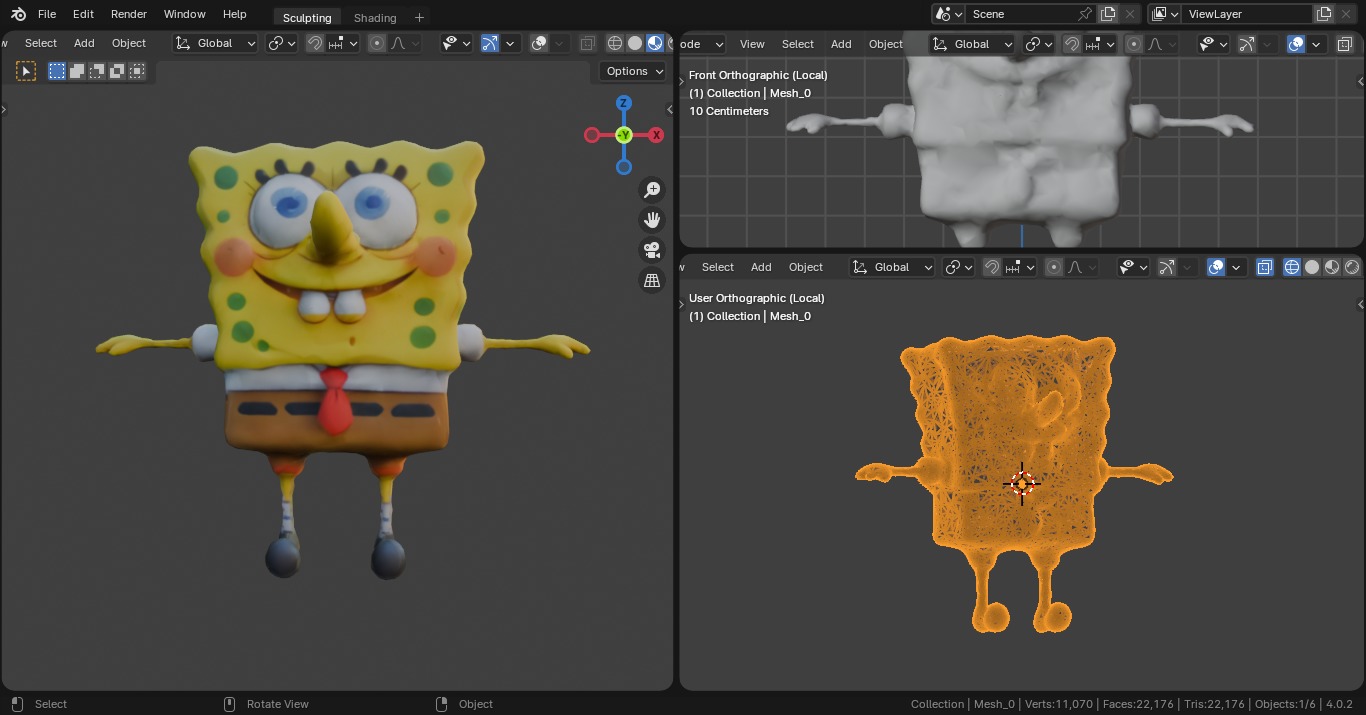This screenshot has width=1366, height=715.
Task: Open the Window menu
Action: coord(184,14)
